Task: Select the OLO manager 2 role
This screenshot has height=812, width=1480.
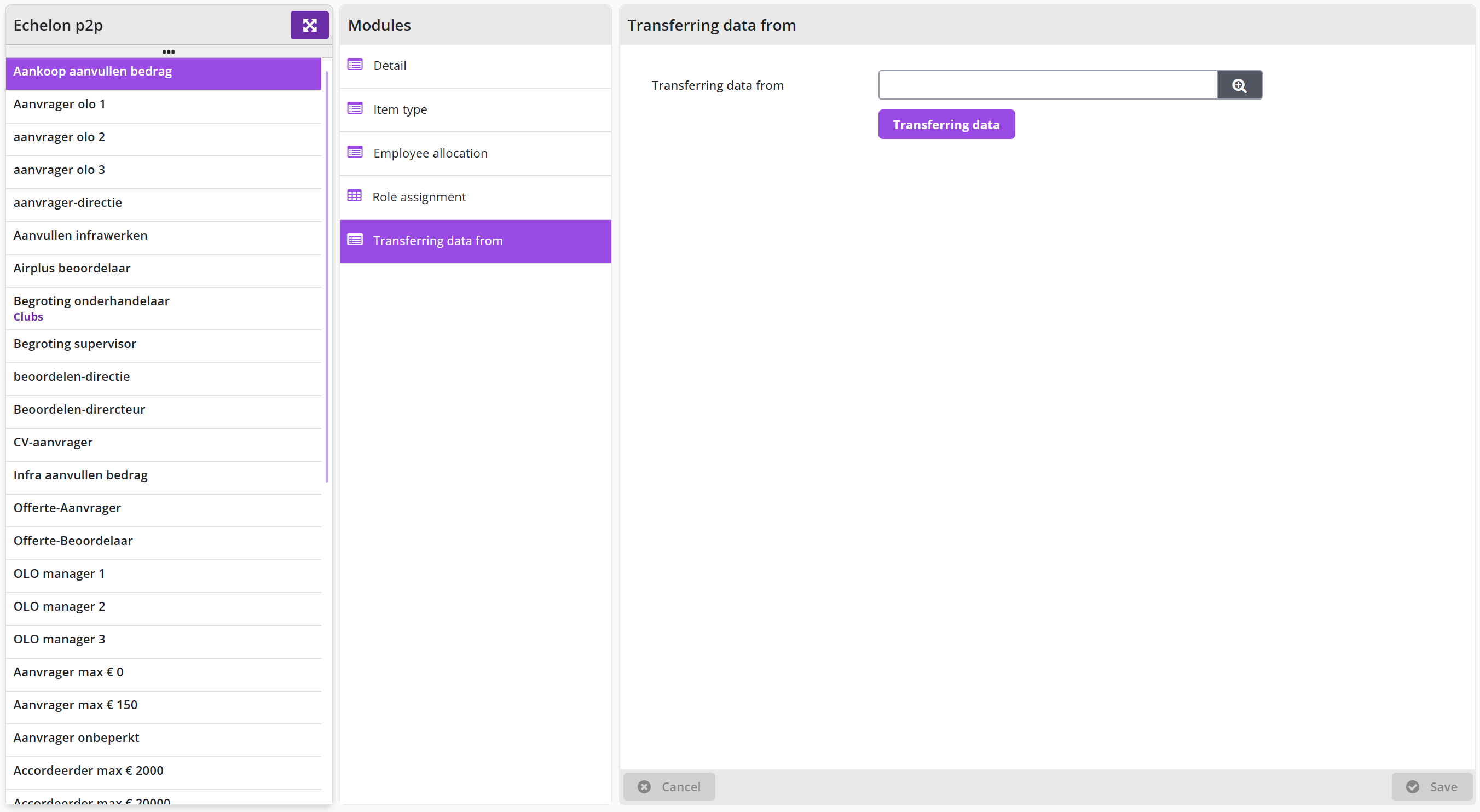Action: [164, 606]
